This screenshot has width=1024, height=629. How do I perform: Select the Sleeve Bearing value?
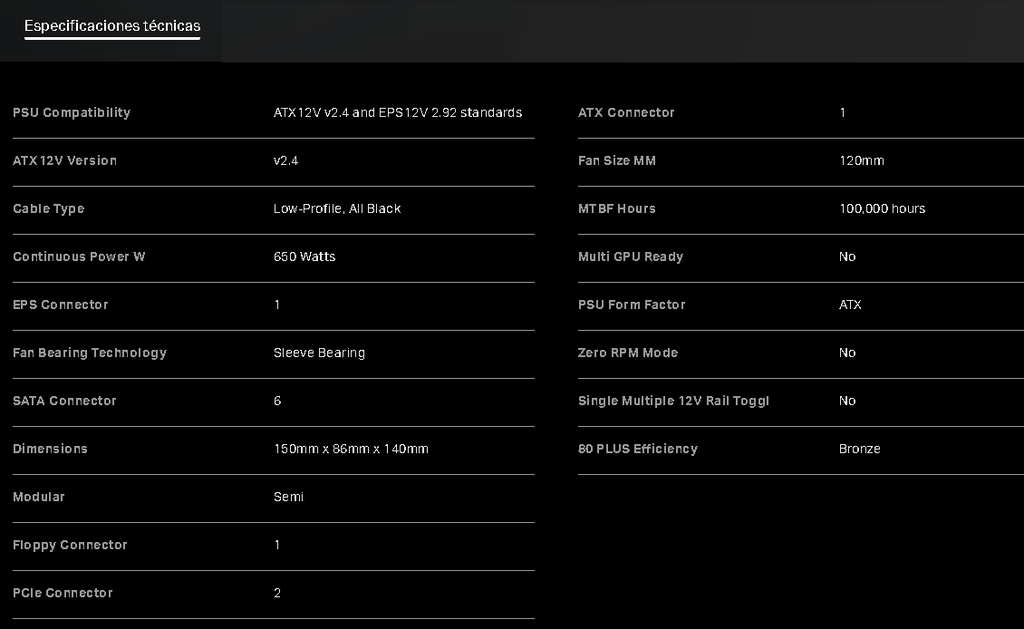pyautogui.click(x=319, y=353)
